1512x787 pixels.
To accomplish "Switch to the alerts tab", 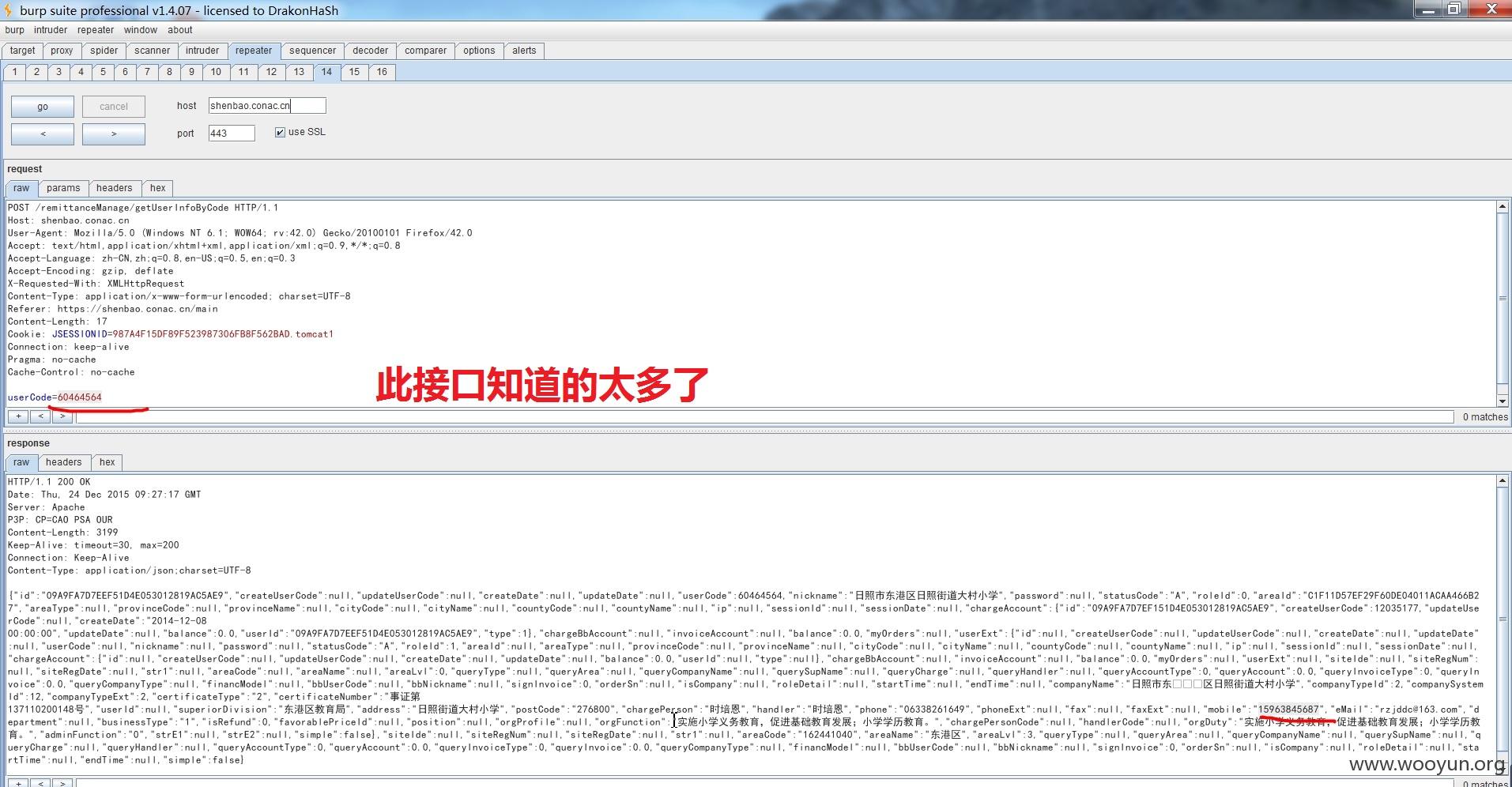I will coord(524,51).
